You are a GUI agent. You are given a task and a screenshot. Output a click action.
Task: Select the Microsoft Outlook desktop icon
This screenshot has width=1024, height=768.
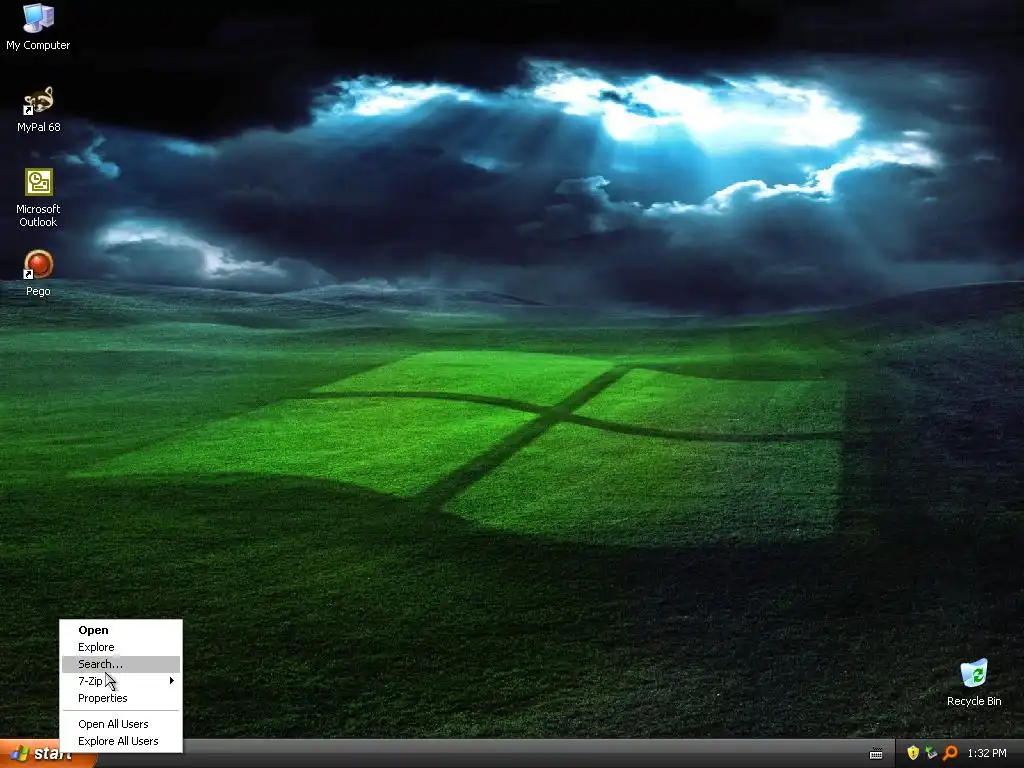tap(39, 197)
